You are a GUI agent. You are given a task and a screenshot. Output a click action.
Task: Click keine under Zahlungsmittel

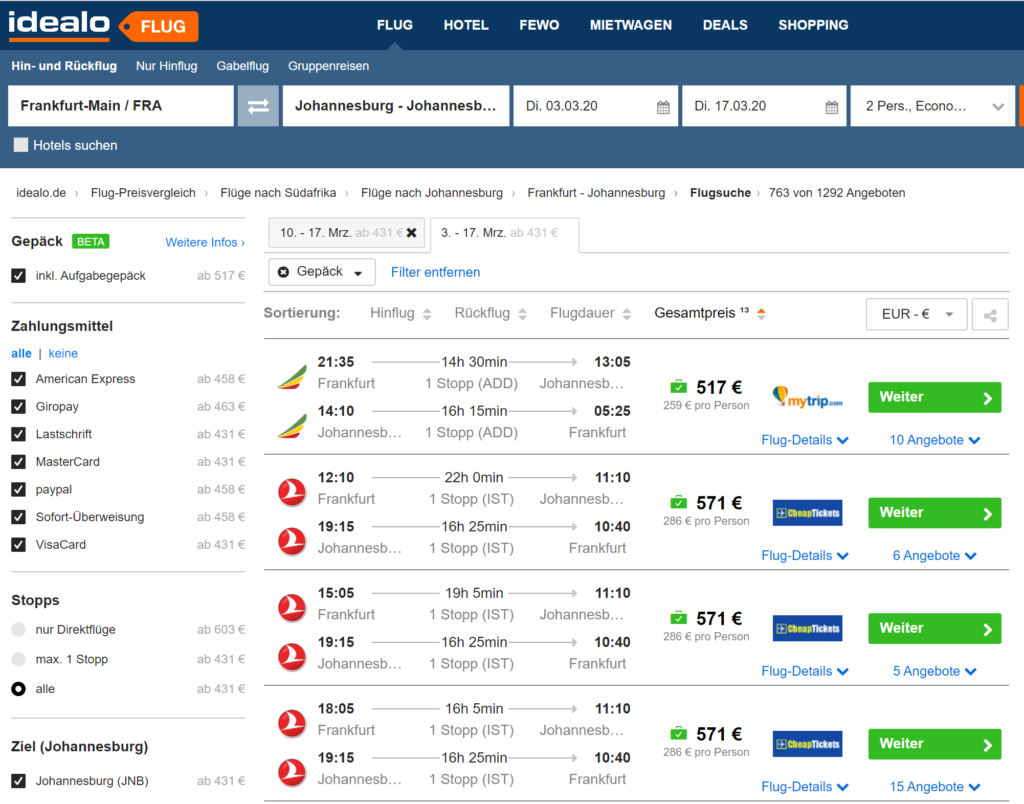pos(63,353)
